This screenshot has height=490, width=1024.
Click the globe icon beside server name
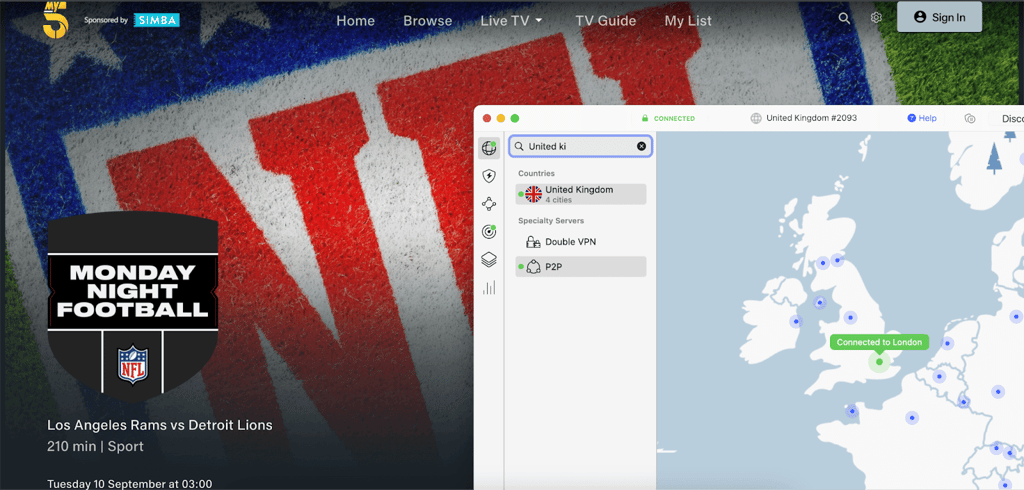click(756, 118)
